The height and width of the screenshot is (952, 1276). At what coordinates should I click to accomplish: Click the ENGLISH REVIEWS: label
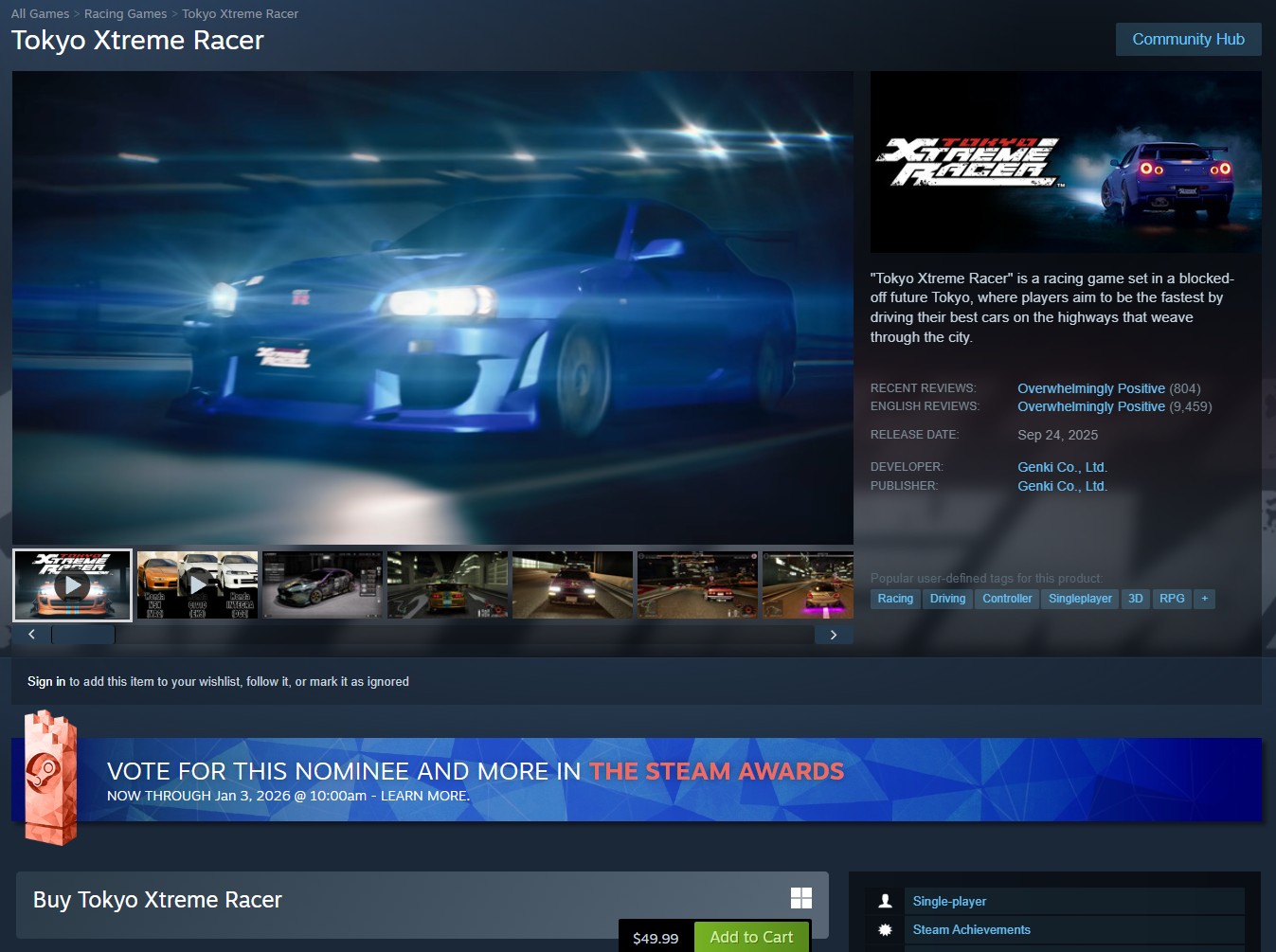925,406
